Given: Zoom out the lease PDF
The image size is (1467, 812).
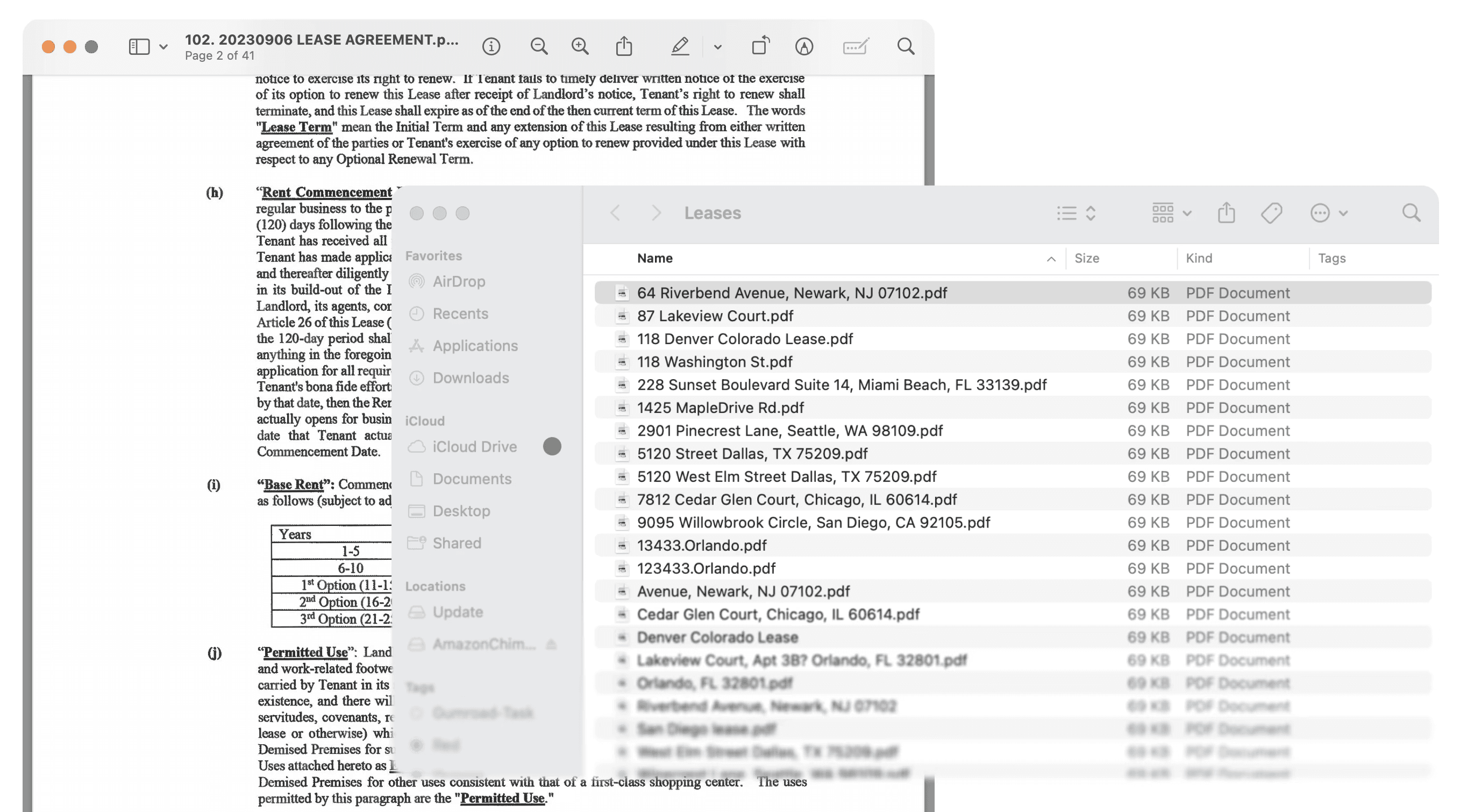Looking at the screenshot, I should (538, 46).
